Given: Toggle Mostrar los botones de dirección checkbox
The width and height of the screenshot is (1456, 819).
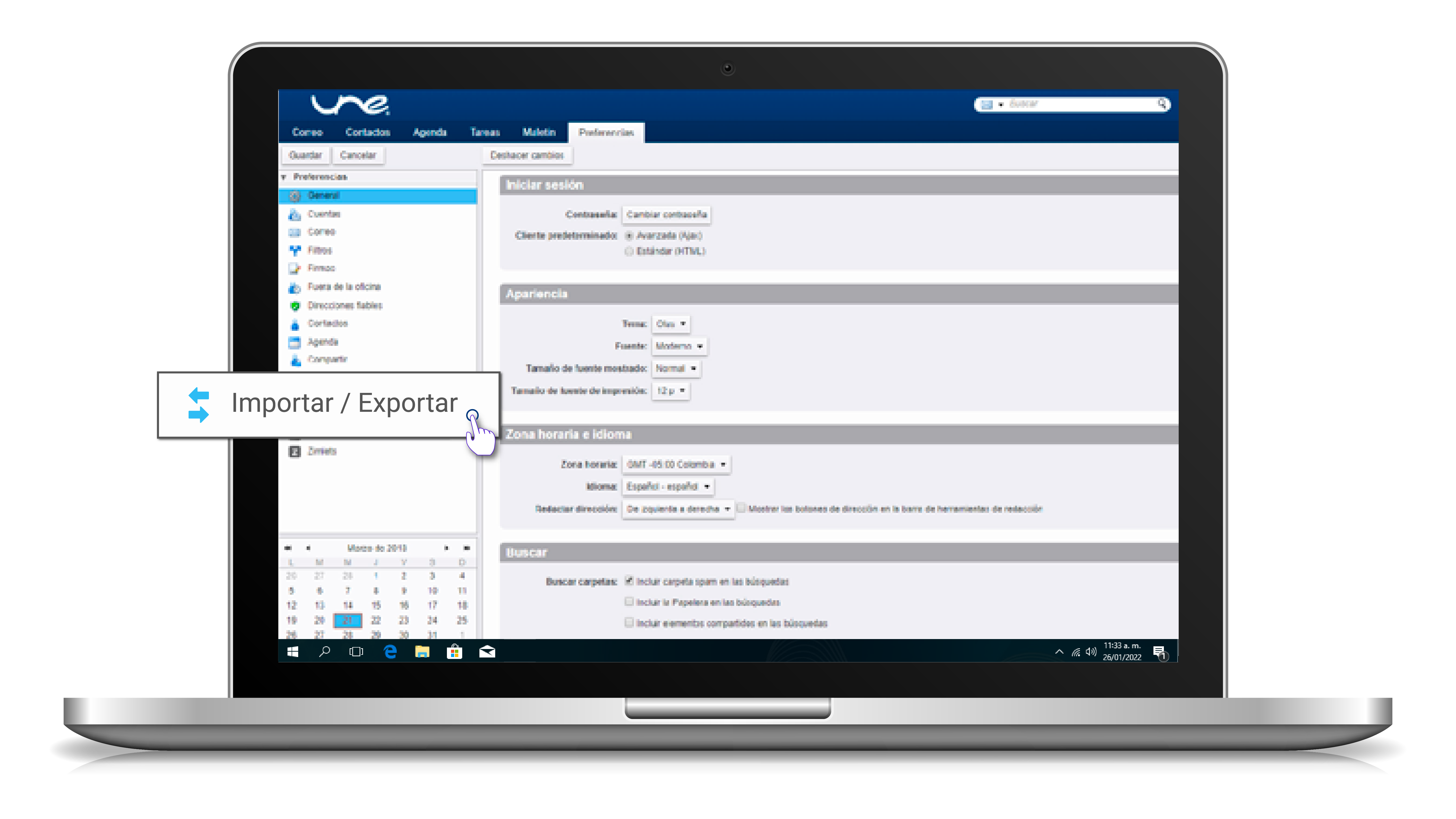Looking at the screenshot, I should [x=740, y=508].
